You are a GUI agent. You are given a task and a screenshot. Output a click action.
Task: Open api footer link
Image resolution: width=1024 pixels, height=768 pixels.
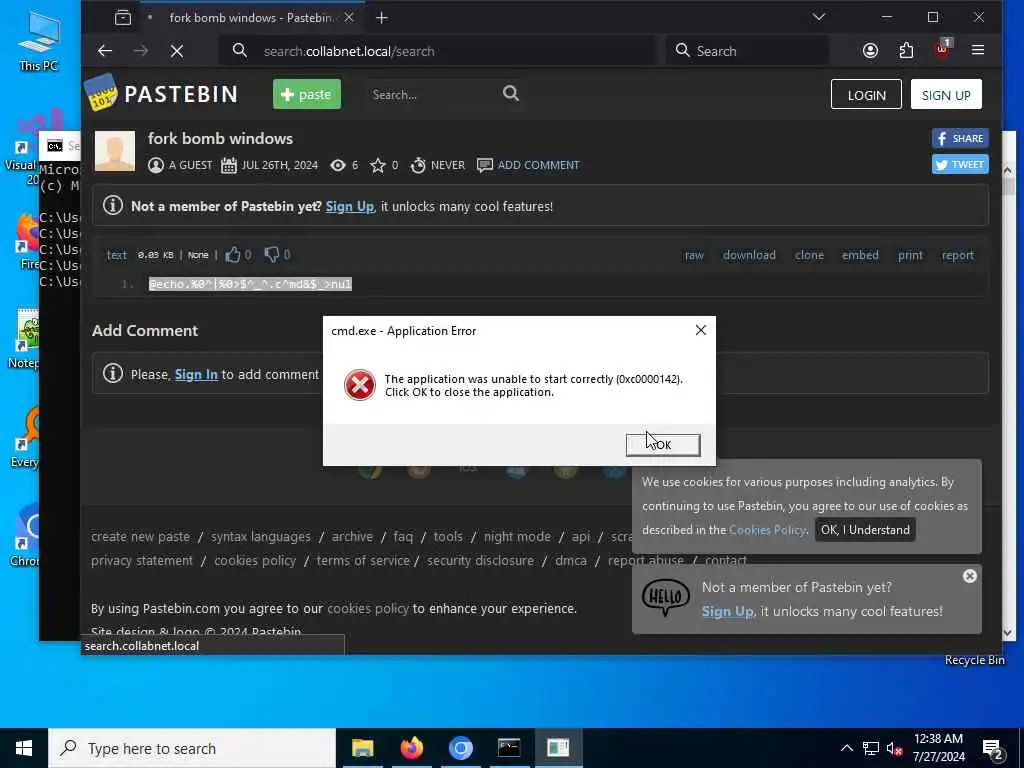point(581,537)
